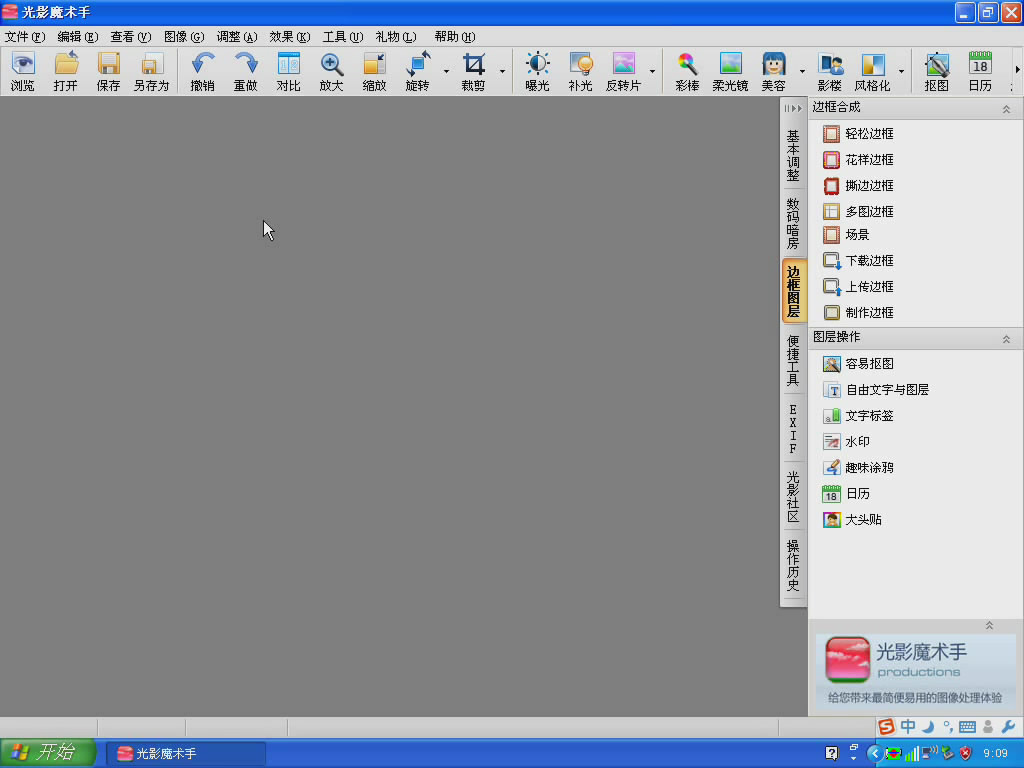Collapse the 光影魔术手 promo panel
Screen dimensions: 1024x768
pyautogui.click(x=989, y=626)
